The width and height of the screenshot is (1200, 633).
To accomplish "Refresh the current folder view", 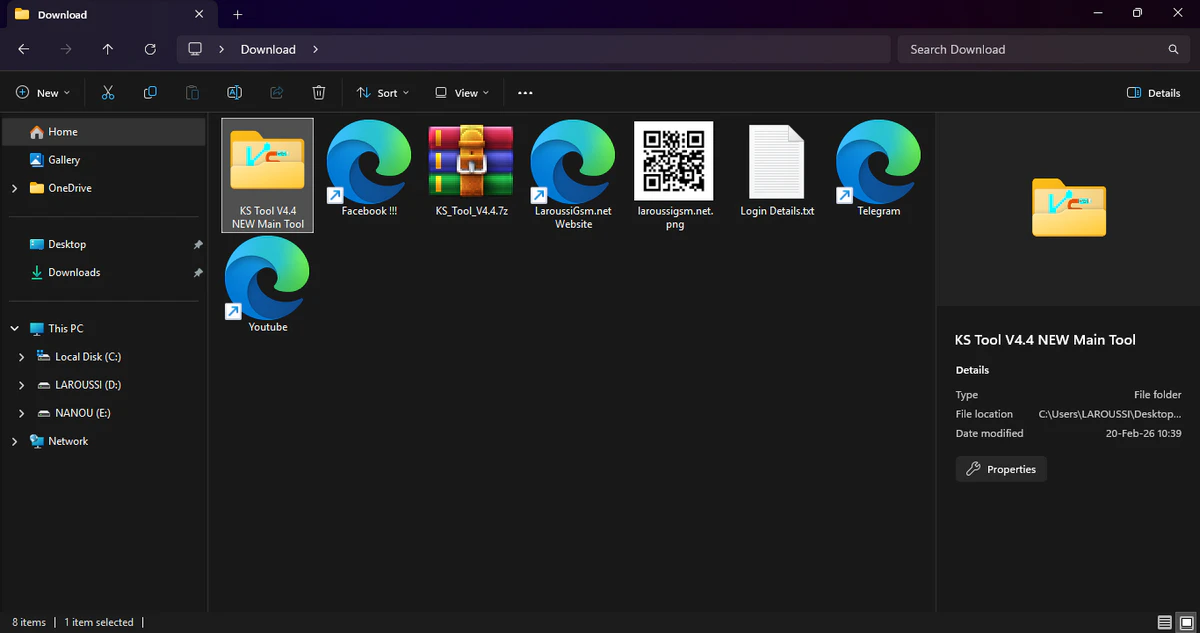I will (x=150, y=49).
